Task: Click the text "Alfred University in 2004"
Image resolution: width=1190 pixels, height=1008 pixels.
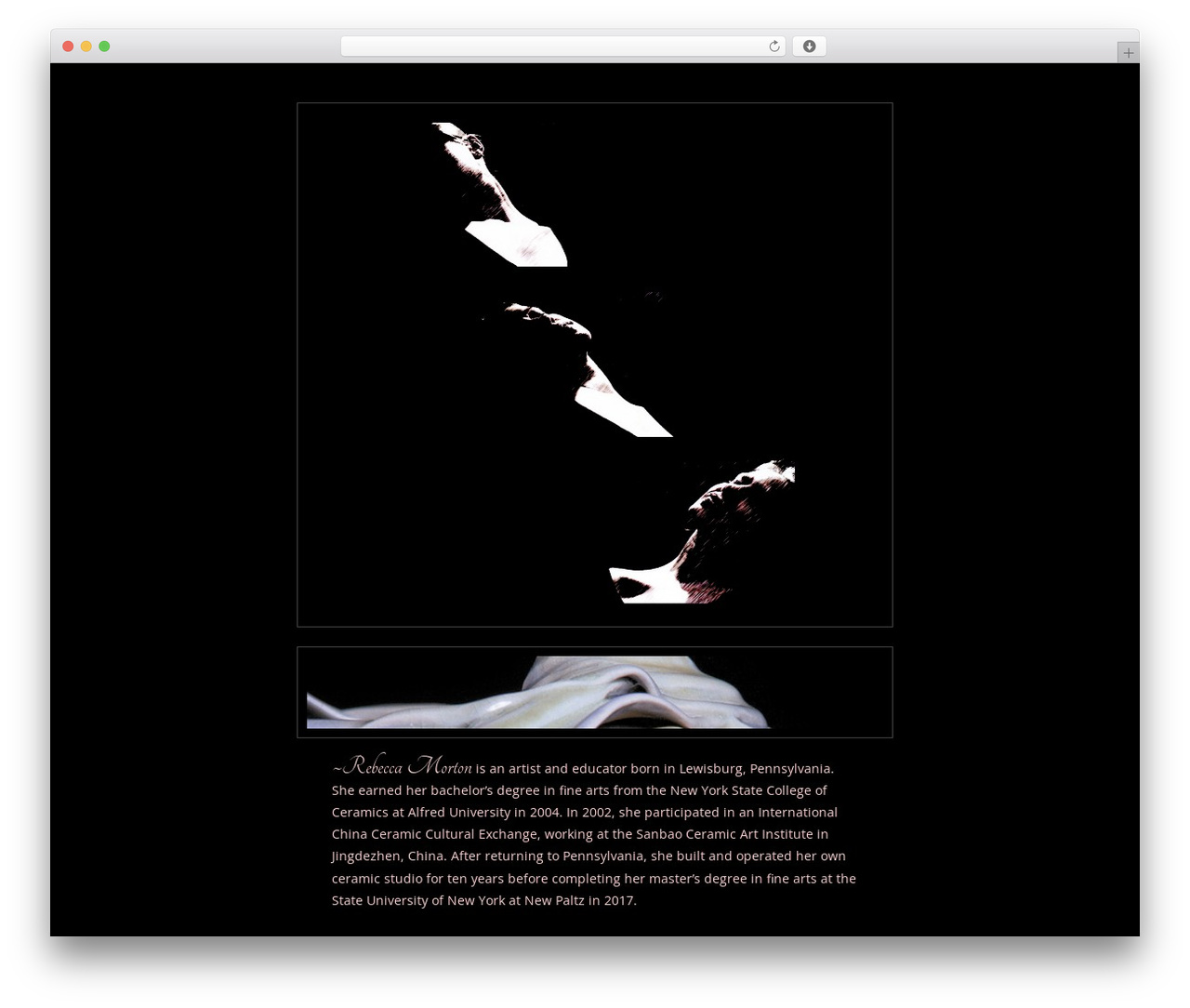Action: tap(484, 813)
